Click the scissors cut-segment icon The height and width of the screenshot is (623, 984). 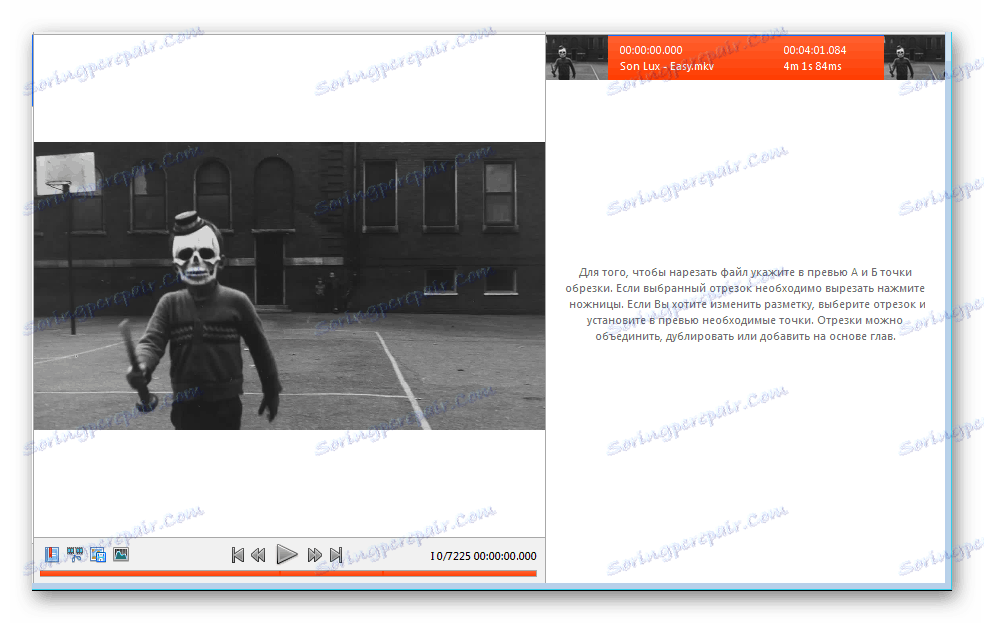[75, 555]
